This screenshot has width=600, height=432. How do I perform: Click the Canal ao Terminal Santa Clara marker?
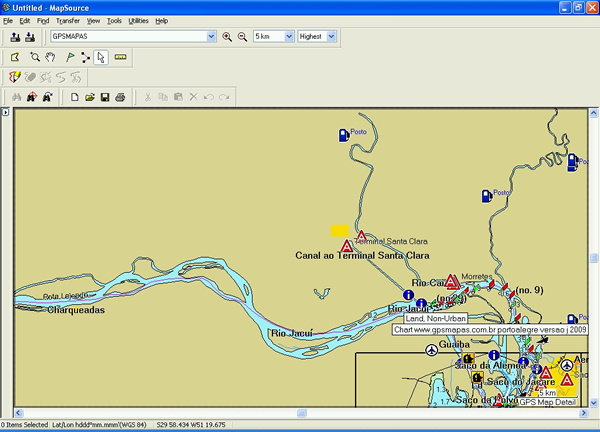(x=346, y=245)
